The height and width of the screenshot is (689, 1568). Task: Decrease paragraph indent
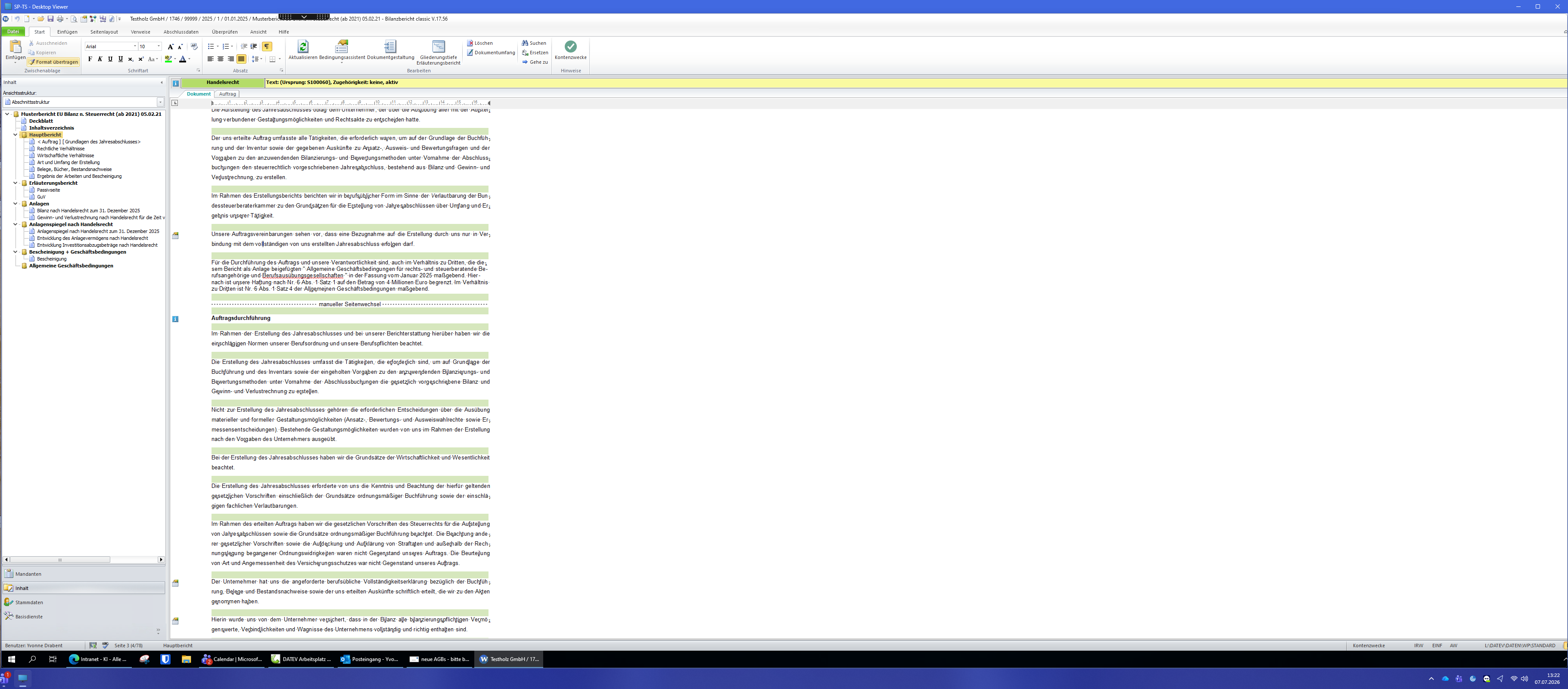(x=243, y=46)
